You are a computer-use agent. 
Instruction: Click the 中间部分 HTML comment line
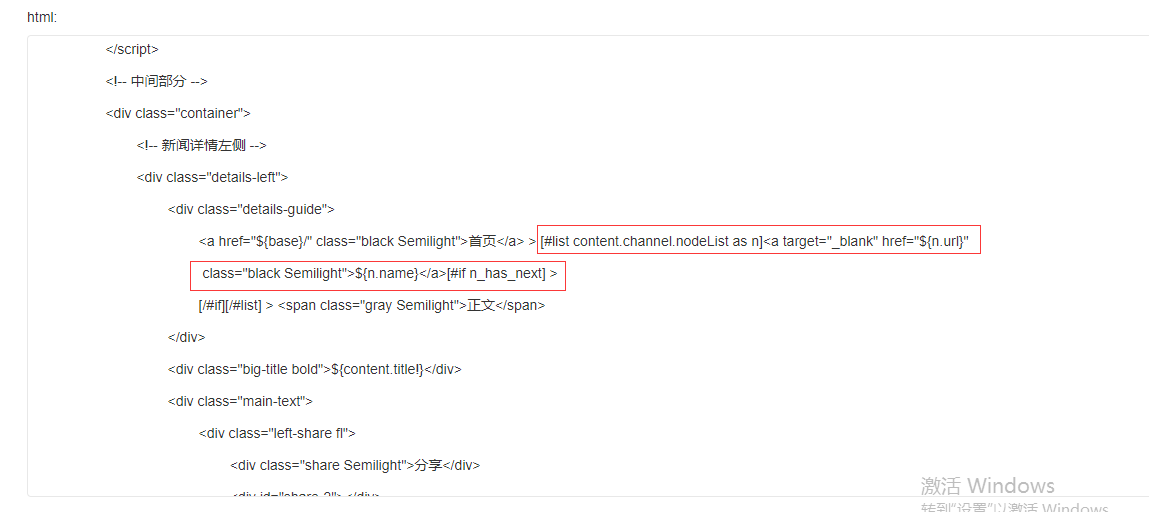pos(156,81)
